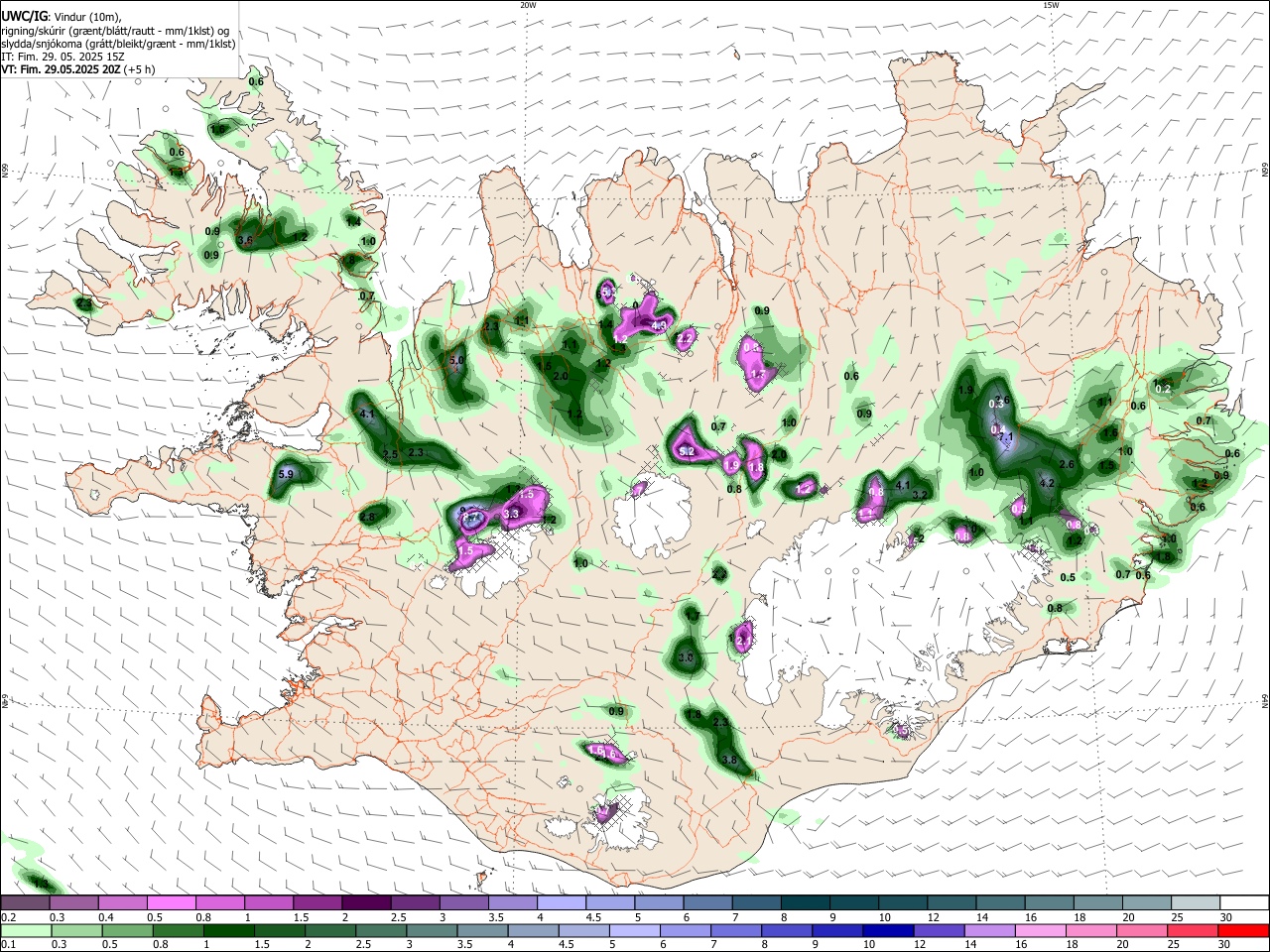Click the '15W' longitude label
1270x952 pixels.
tap(1051, 5)
